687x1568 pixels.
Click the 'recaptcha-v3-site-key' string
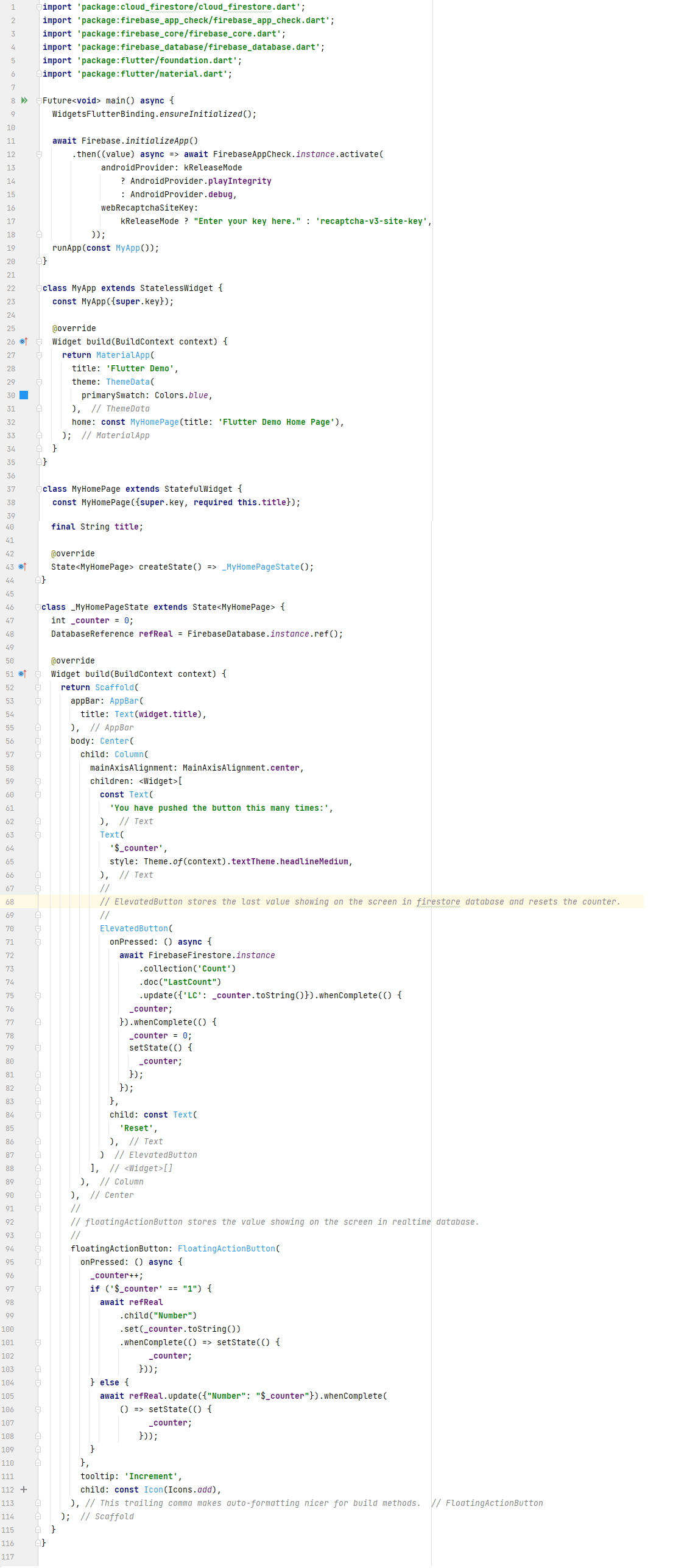point(371,221)
